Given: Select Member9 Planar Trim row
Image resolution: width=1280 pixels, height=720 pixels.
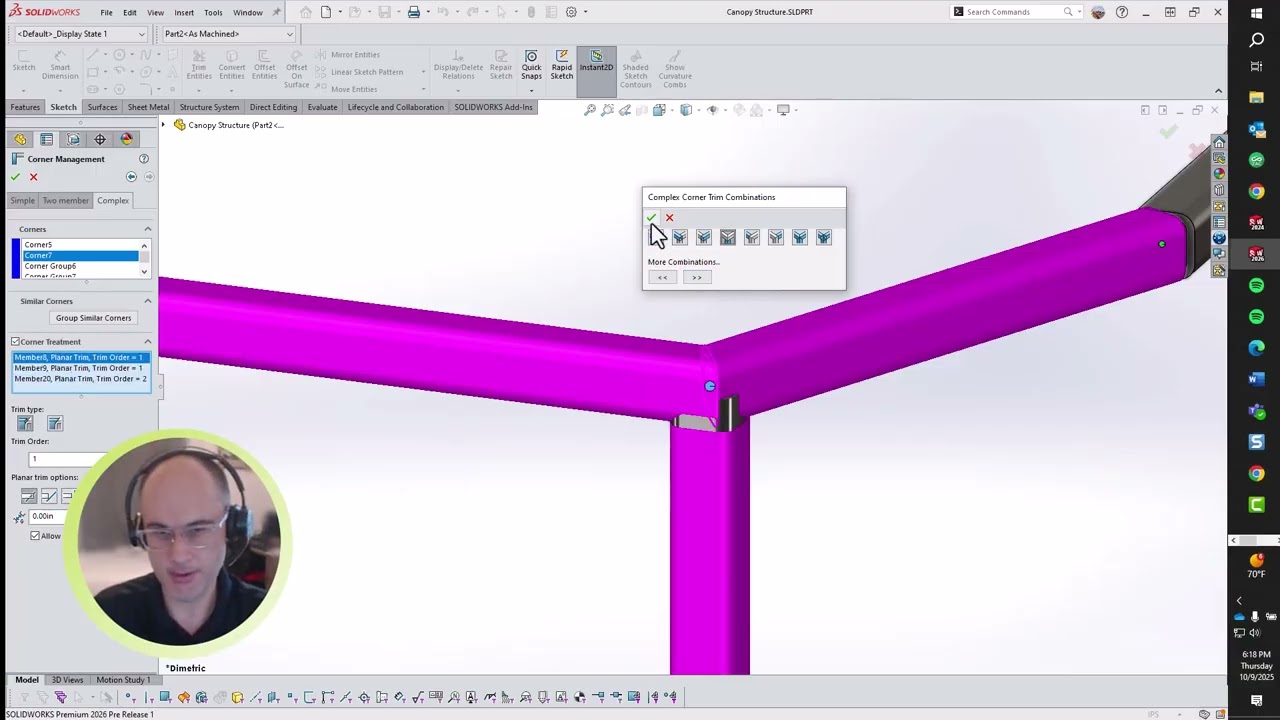Looking at the screenshot, I should pos(78,368).
